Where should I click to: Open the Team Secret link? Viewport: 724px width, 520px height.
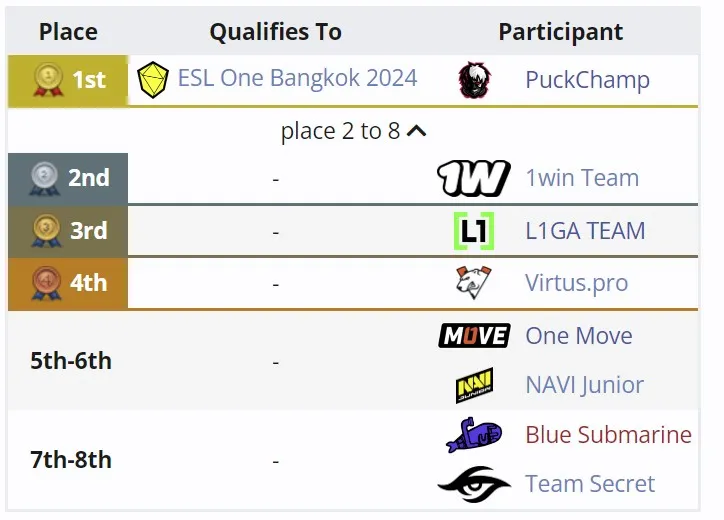coord(590,484)
